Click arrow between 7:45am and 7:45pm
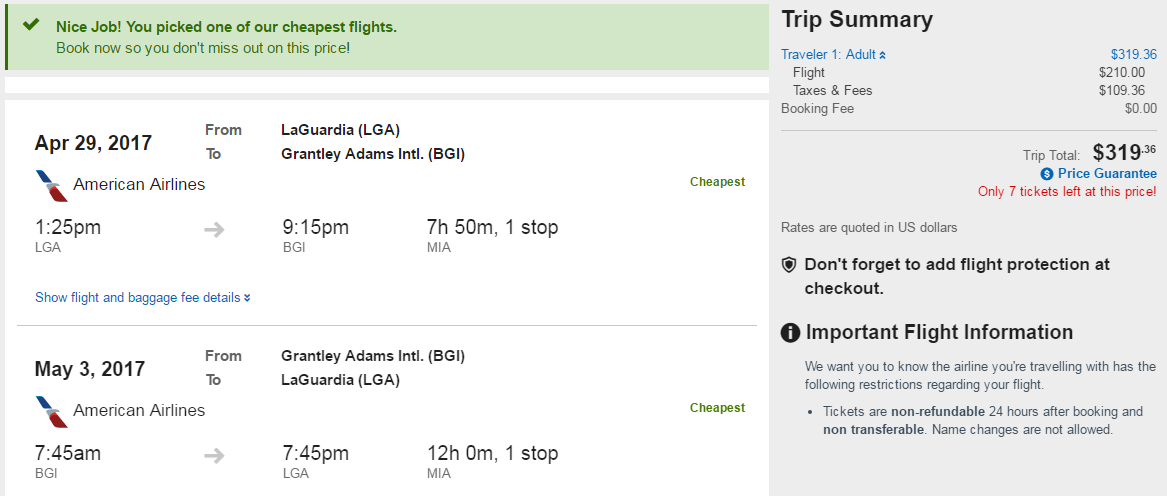 pyautogui.click(x=214, y=455)
